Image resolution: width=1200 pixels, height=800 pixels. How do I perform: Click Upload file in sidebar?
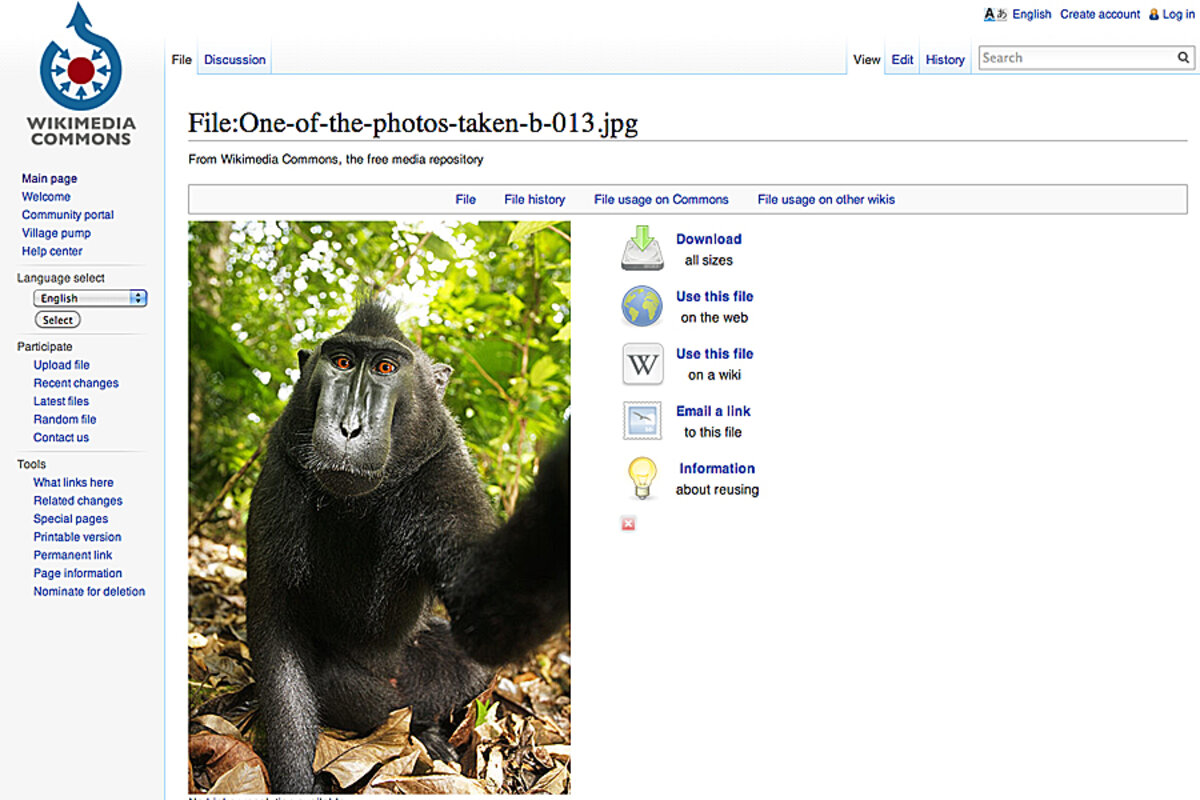pyautogui.click(x=62, y=365)
